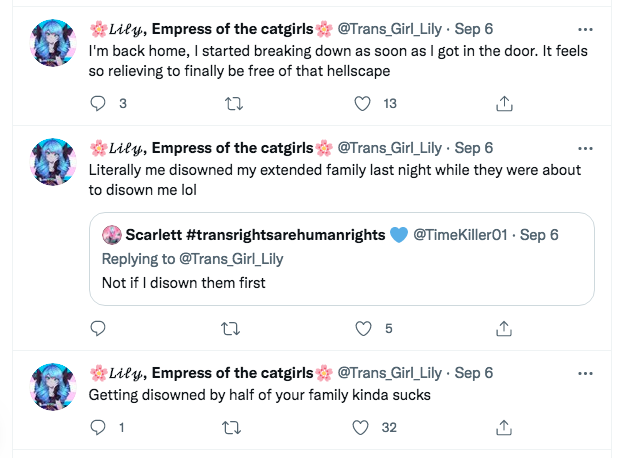Viewport: 623px width, 458px height.
Task: Open more options for the 'I'm back home' tweet
Action: coord(585,29)
